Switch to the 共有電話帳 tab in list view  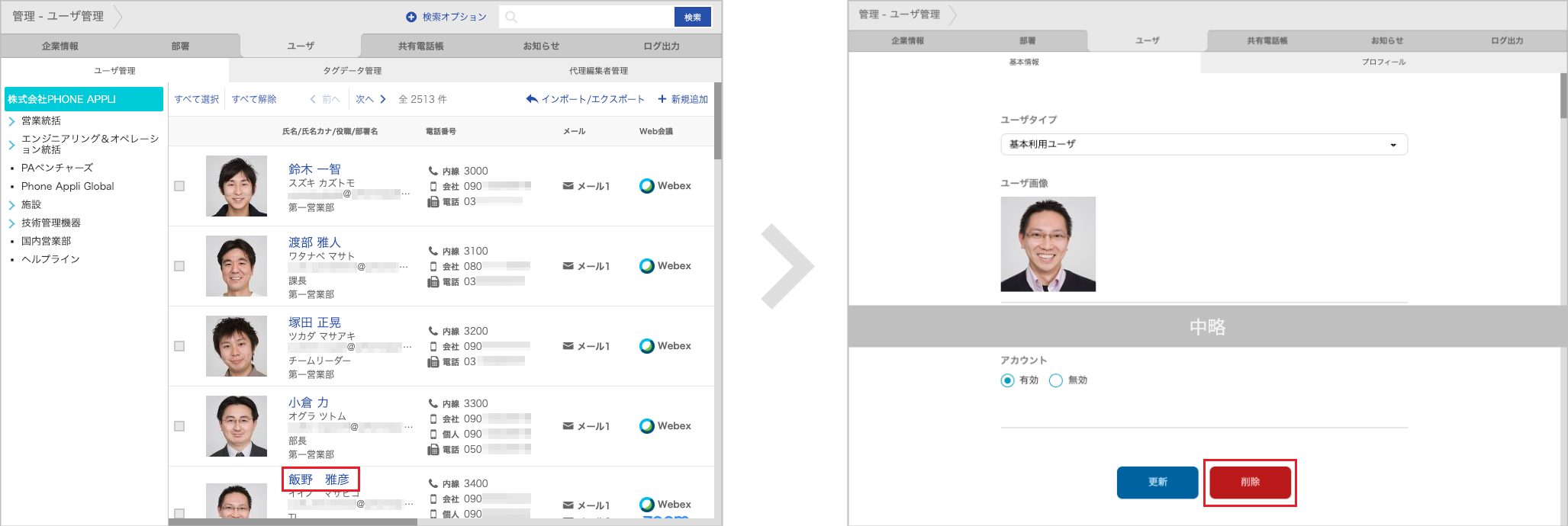point(420,46)
